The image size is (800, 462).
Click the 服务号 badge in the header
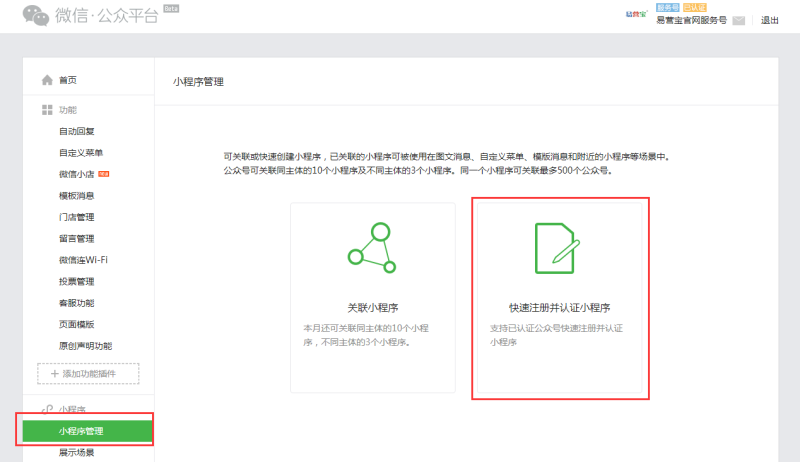click(x=667, y=8)
